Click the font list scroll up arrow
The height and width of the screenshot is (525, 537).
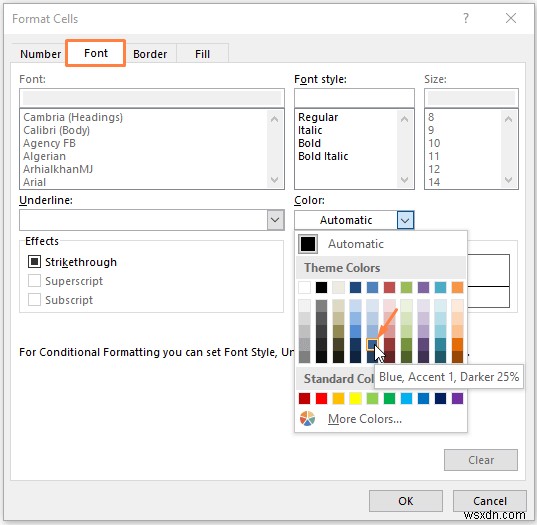[274, 119]
